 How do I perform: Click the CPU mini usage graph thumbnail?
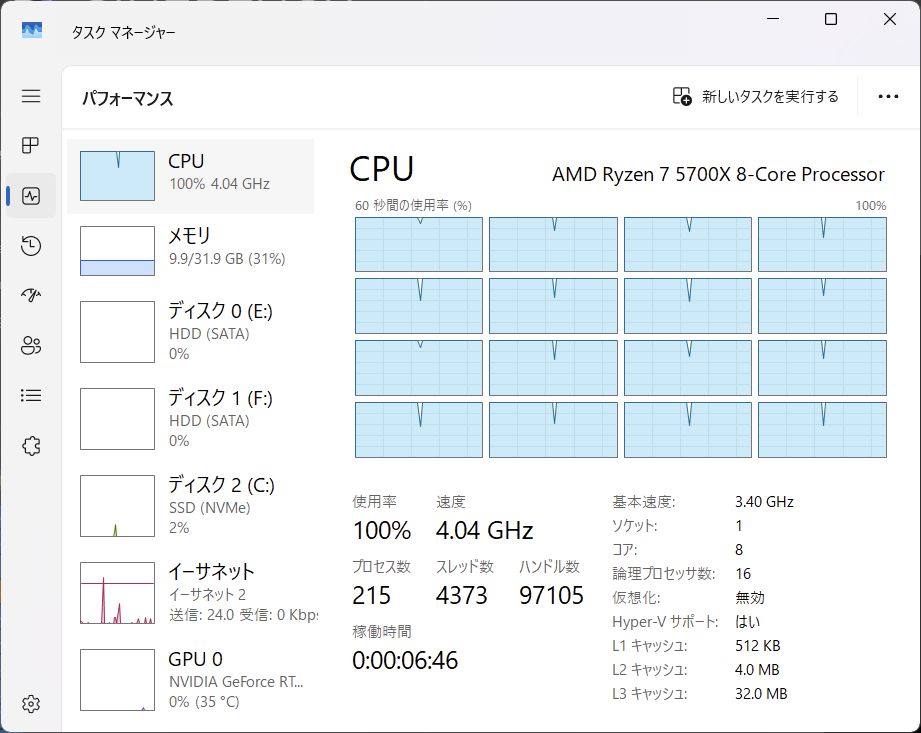[117, 176]
